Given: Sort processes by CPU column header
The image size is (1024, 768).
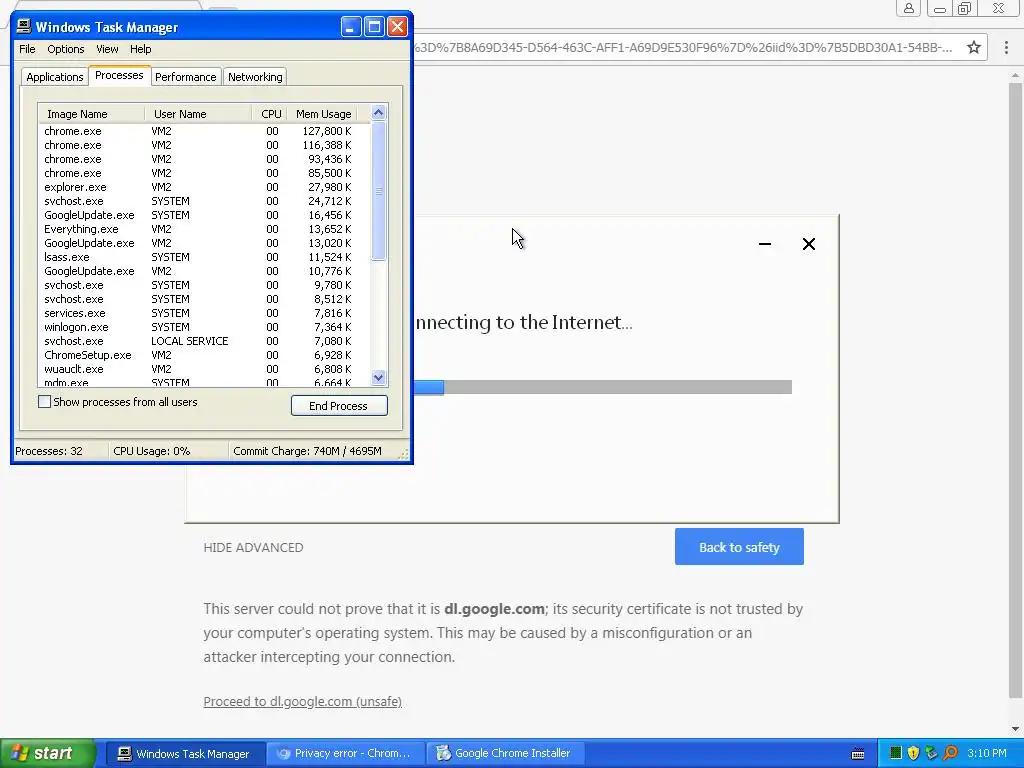Looking at the screenshot, I should [x=269, y=114].
